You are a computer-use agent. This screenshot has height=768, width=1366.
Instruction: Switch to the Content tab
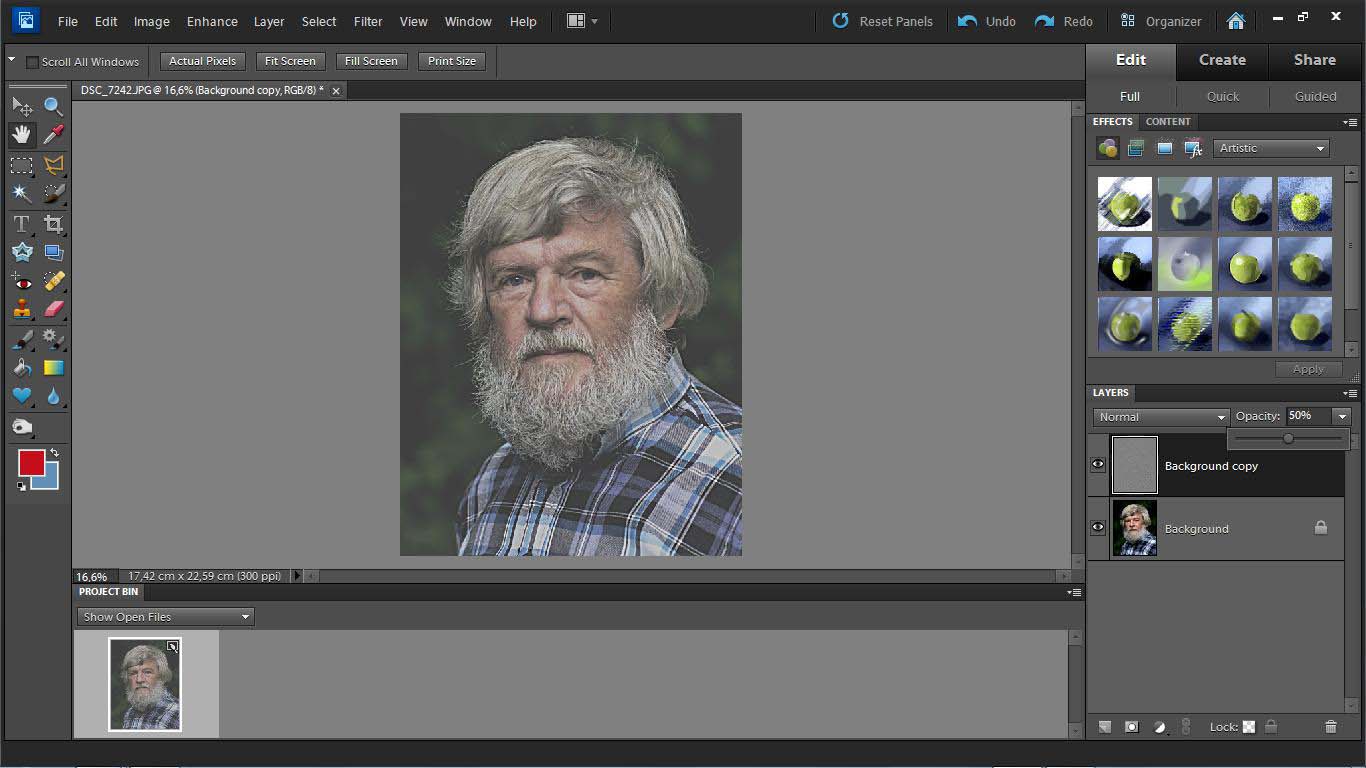point(1168,122)
